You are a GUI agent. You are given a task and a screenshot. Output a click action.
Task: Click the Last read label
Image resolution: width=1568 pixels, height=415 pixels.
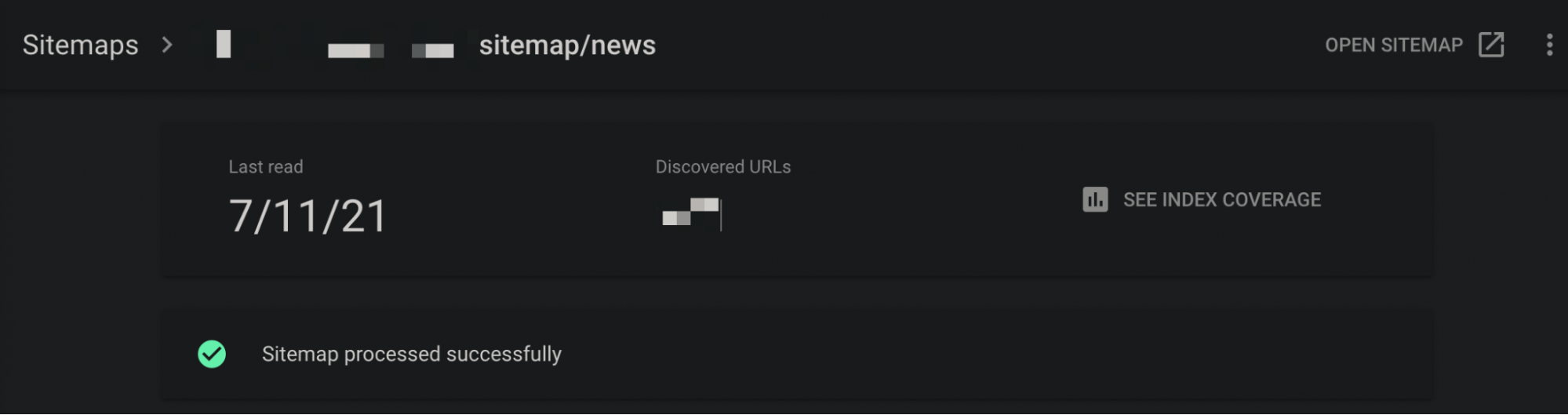coord(266,166)
